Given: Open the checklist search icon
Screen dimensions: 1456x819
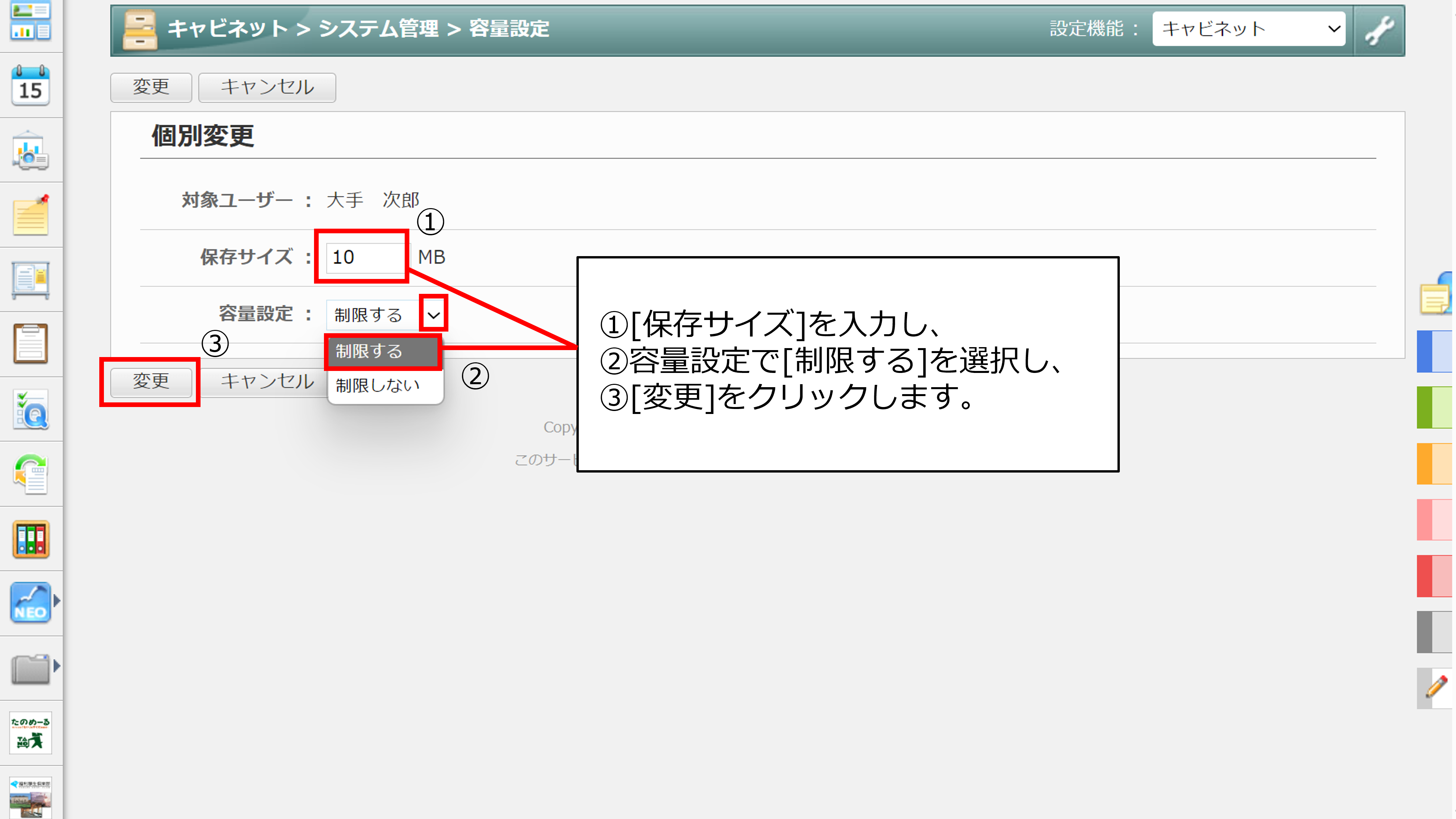Looking at the screenshot, I should 30,409.
